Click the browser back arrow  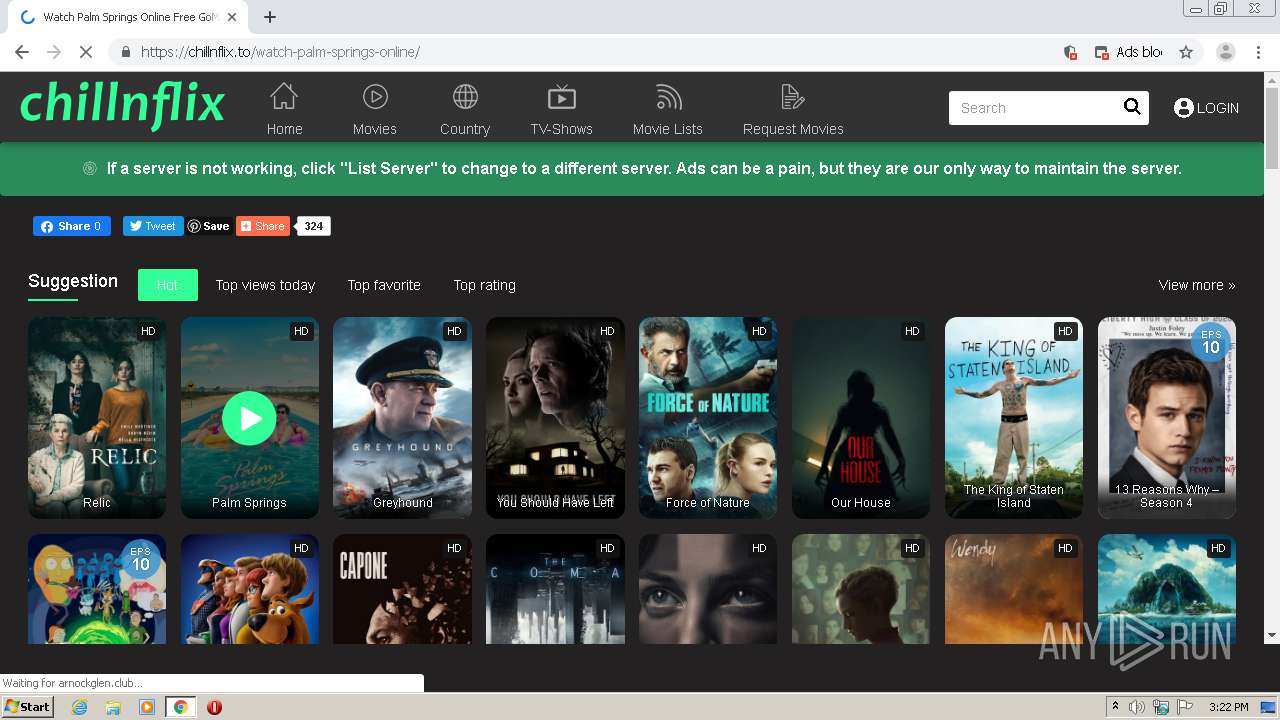point(22,52)
